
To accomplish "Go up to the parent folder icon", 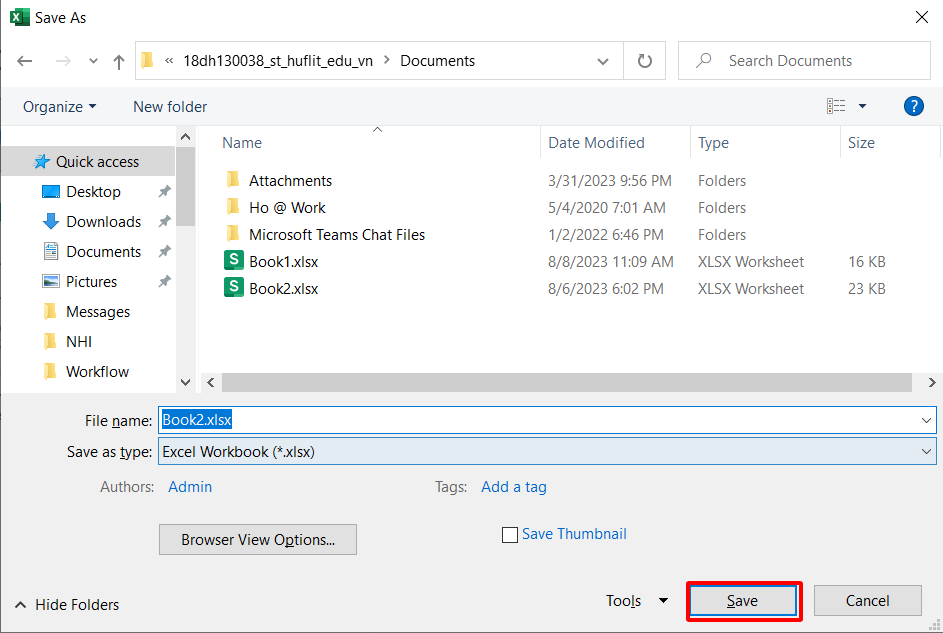I will (x=118, y=60).
